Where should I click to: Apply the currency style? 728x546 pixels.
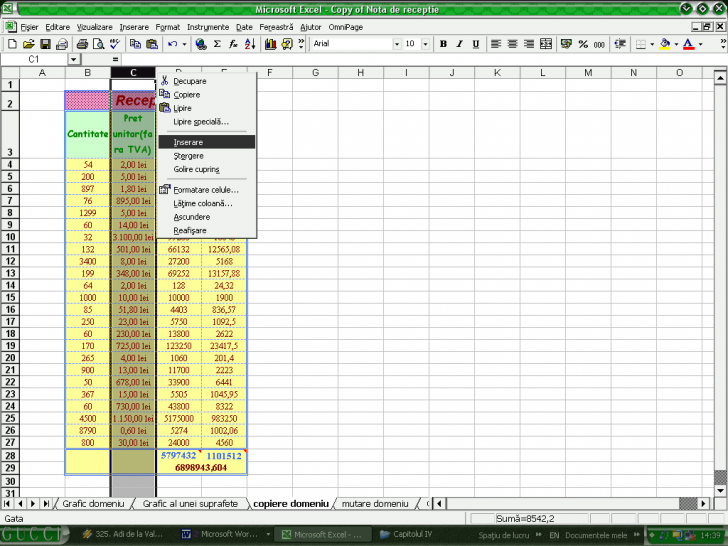pyautogui.click(x=566, y=44)
